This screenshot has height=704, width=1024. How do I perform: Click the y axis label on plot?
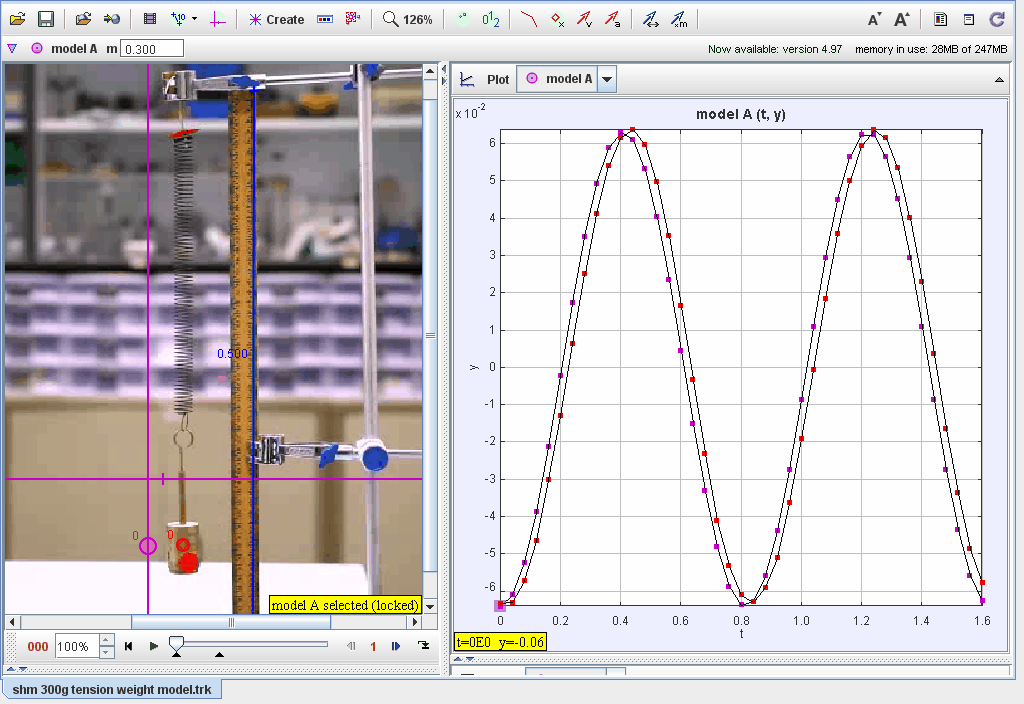(x=474, y=367)
